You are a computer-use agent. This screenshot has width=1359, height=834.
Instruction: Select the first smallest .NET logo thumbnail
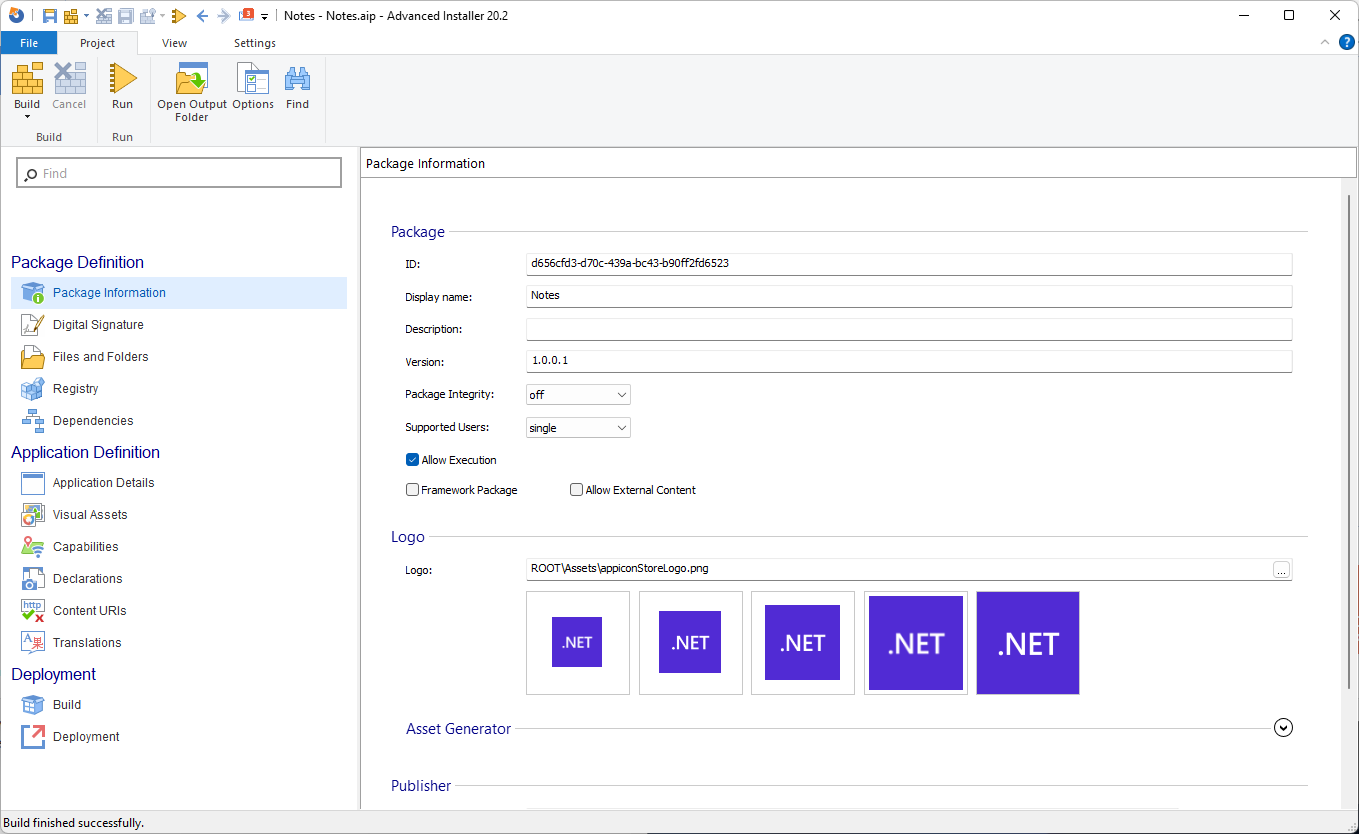point(578,643)
